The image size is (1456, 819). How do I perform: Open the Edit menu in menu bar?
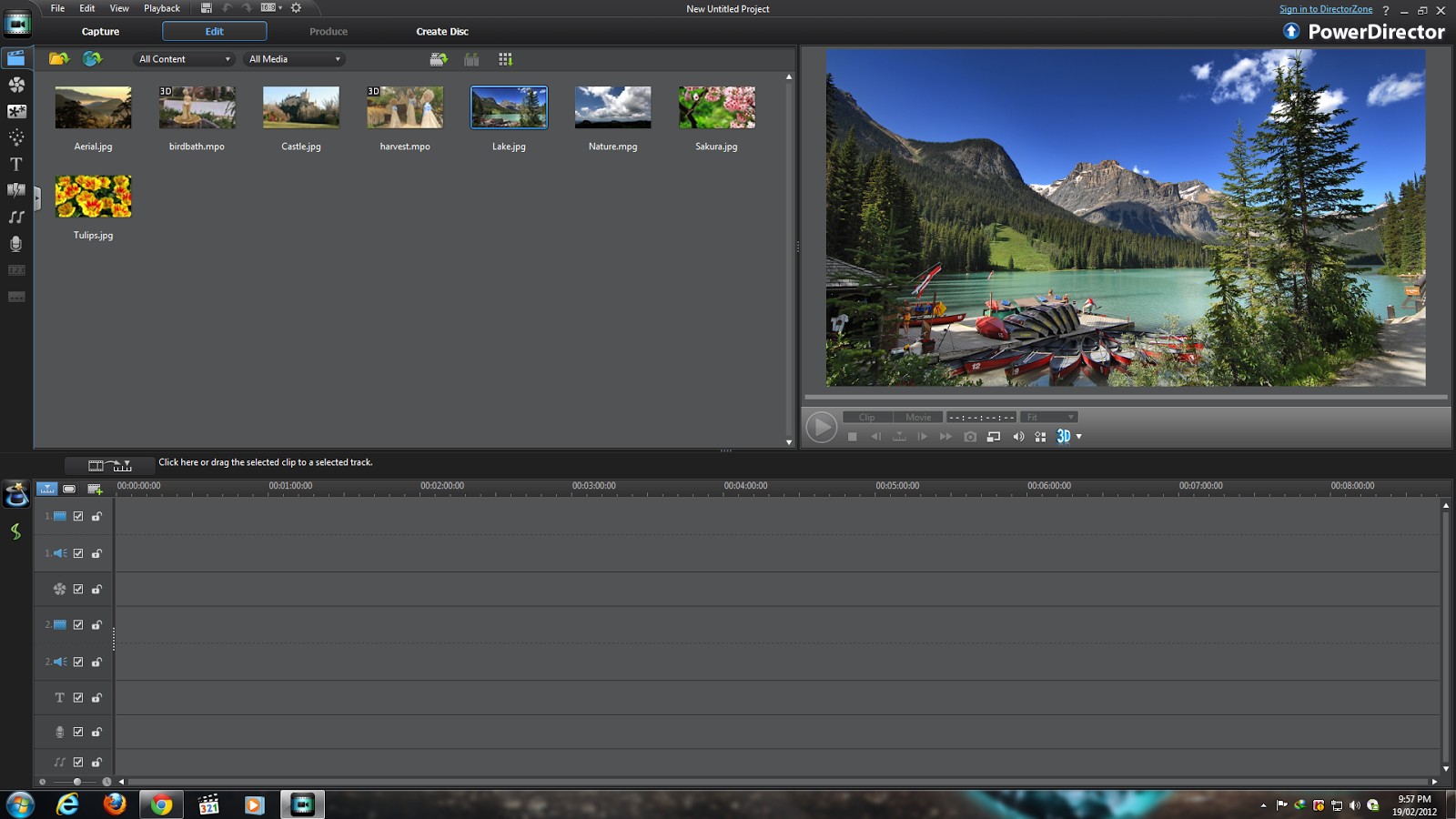tap(87, 8)
